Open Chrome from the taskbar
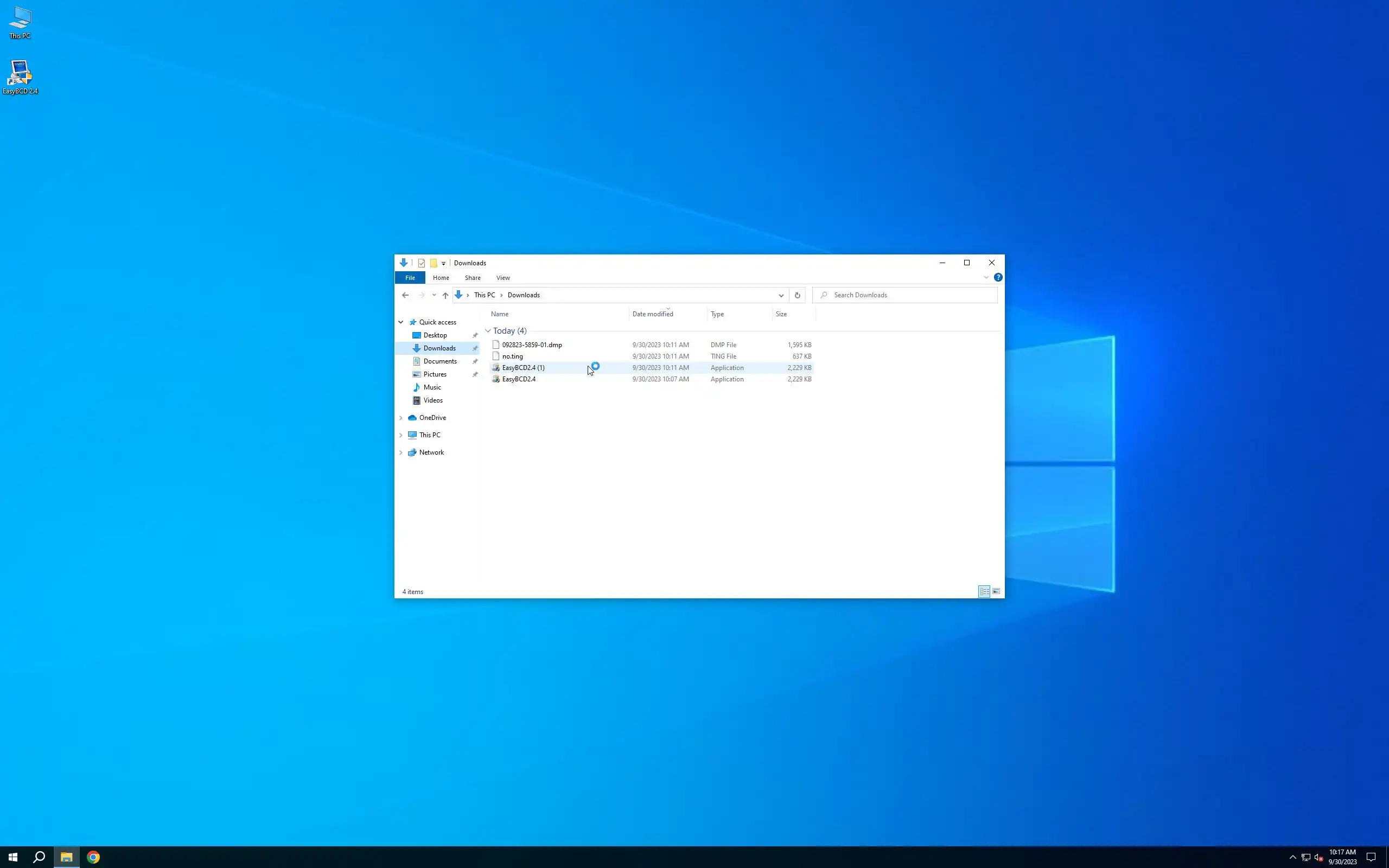1389x868 pixels. coord(93,857)
